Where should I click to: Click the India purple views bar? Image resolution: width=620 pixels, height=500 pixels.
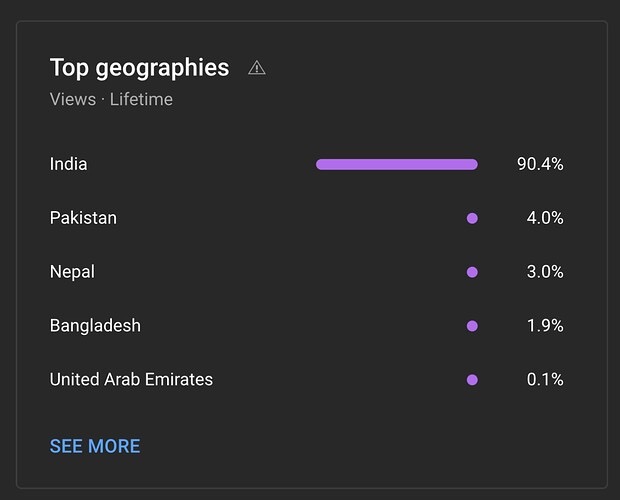point(397,164)
